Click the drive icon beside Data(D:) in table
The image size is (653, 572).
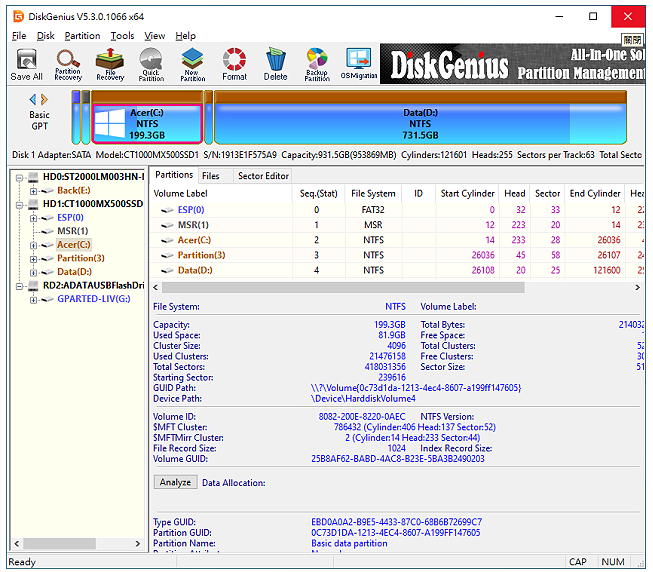click(167, 271)
